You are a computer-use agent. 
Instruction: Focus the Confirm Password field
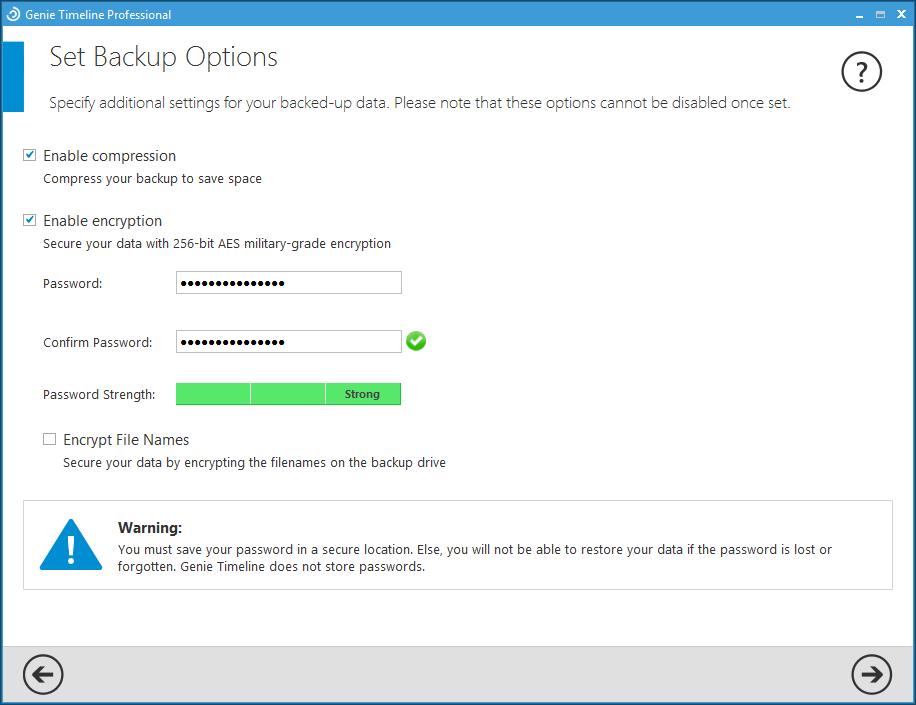pos(288,342)
